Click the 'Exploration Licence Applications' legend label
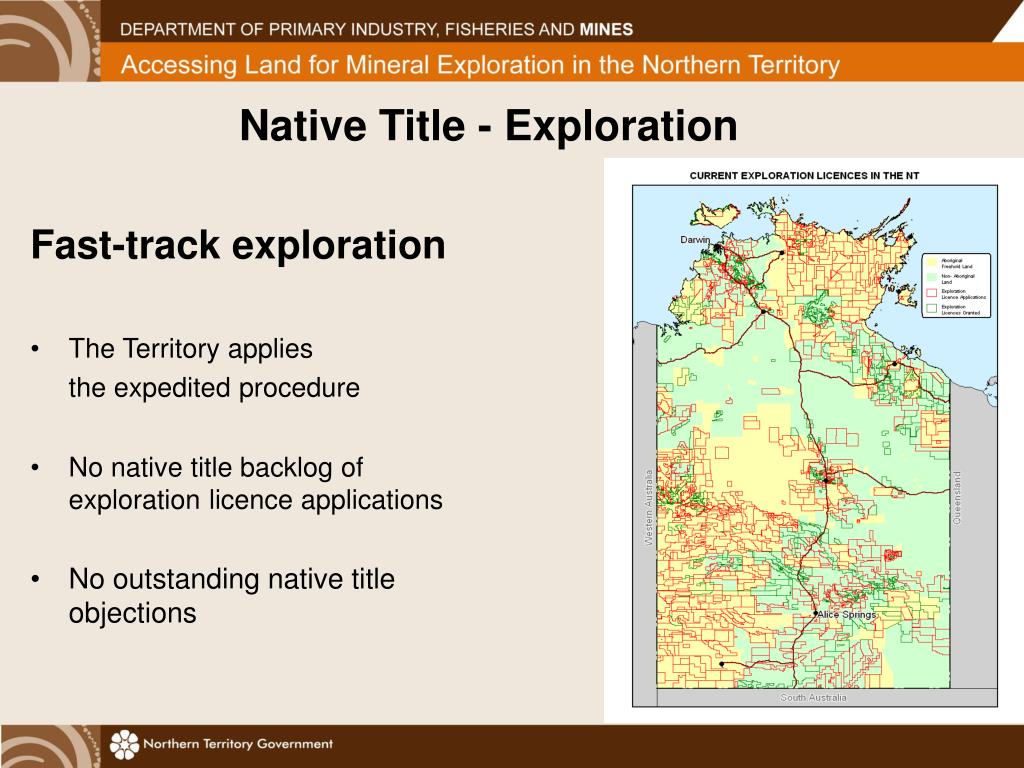The image size is (1024, 768). 964,294
